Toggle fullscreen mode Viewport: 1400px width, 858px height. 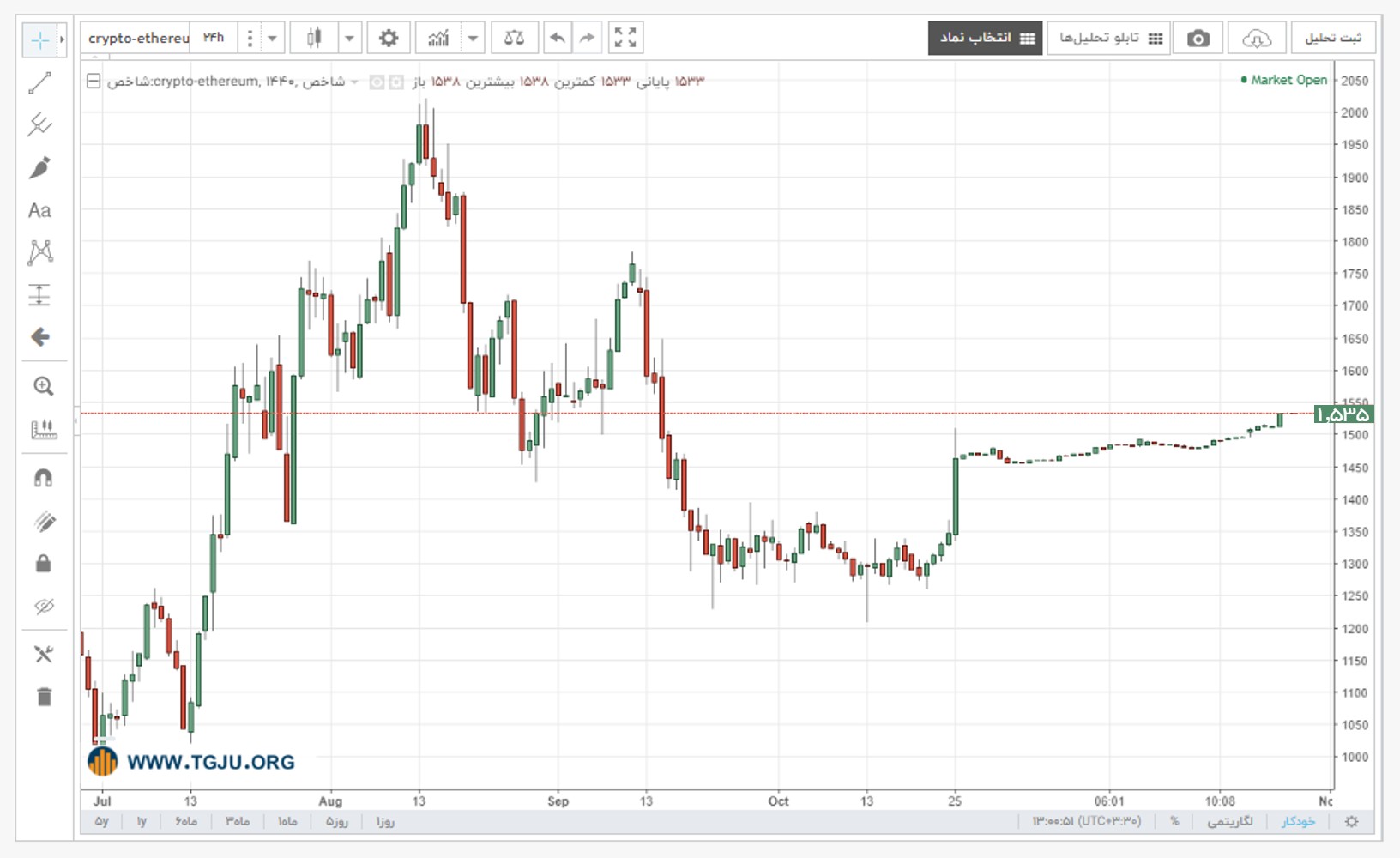[x=625, y=38]
